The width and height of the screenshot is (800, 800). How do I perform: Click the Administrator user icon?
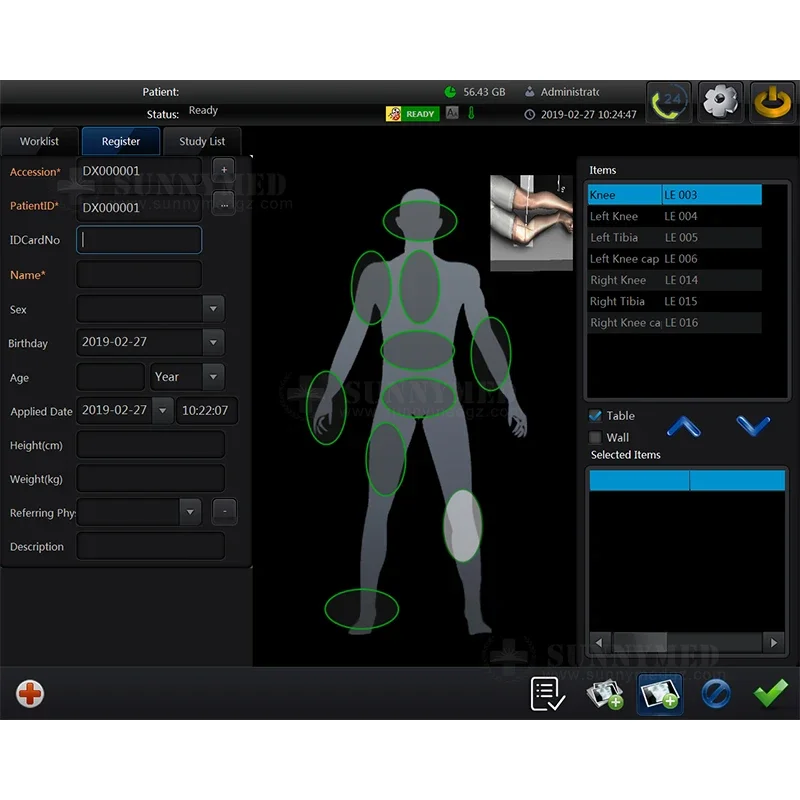tap(530, 92)
